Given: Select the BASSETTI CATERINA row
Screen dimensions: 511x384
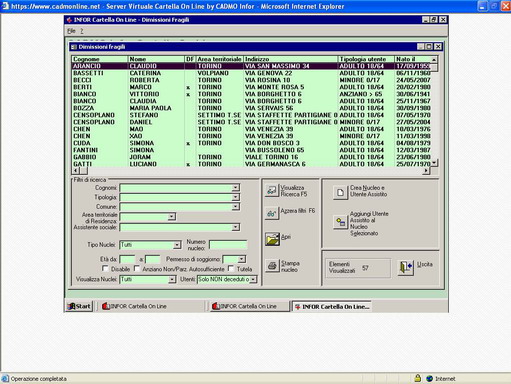Looking at the screenshot, I should tap(251, 73).
